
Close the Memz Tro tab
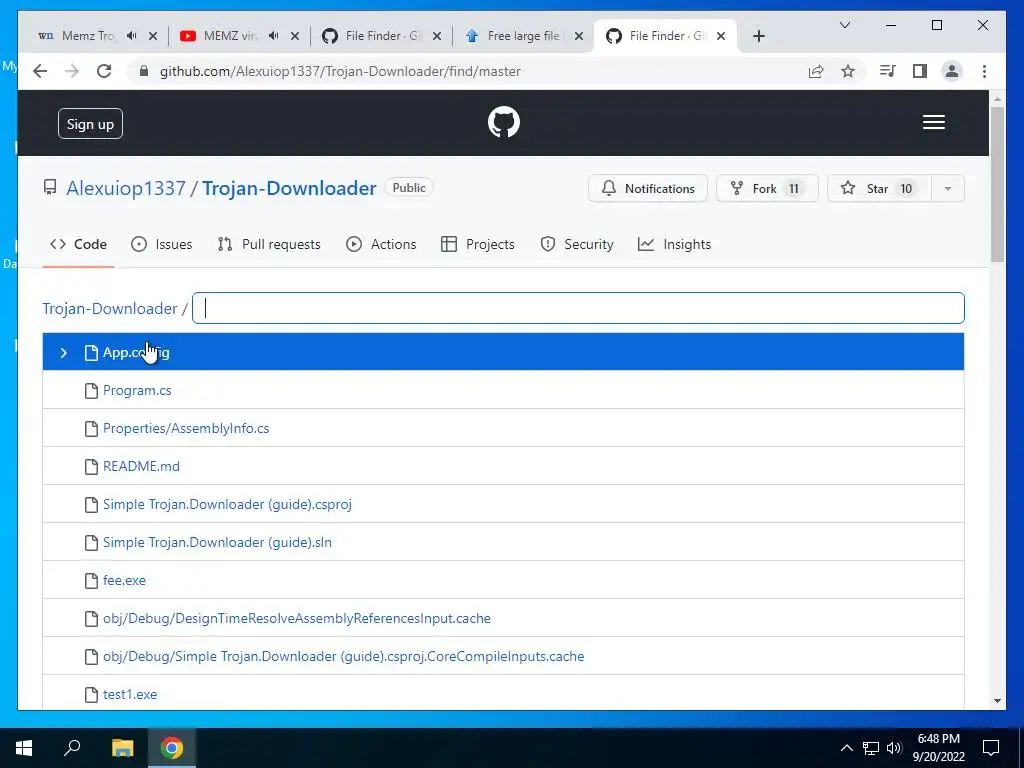click(x=153, y=36)
